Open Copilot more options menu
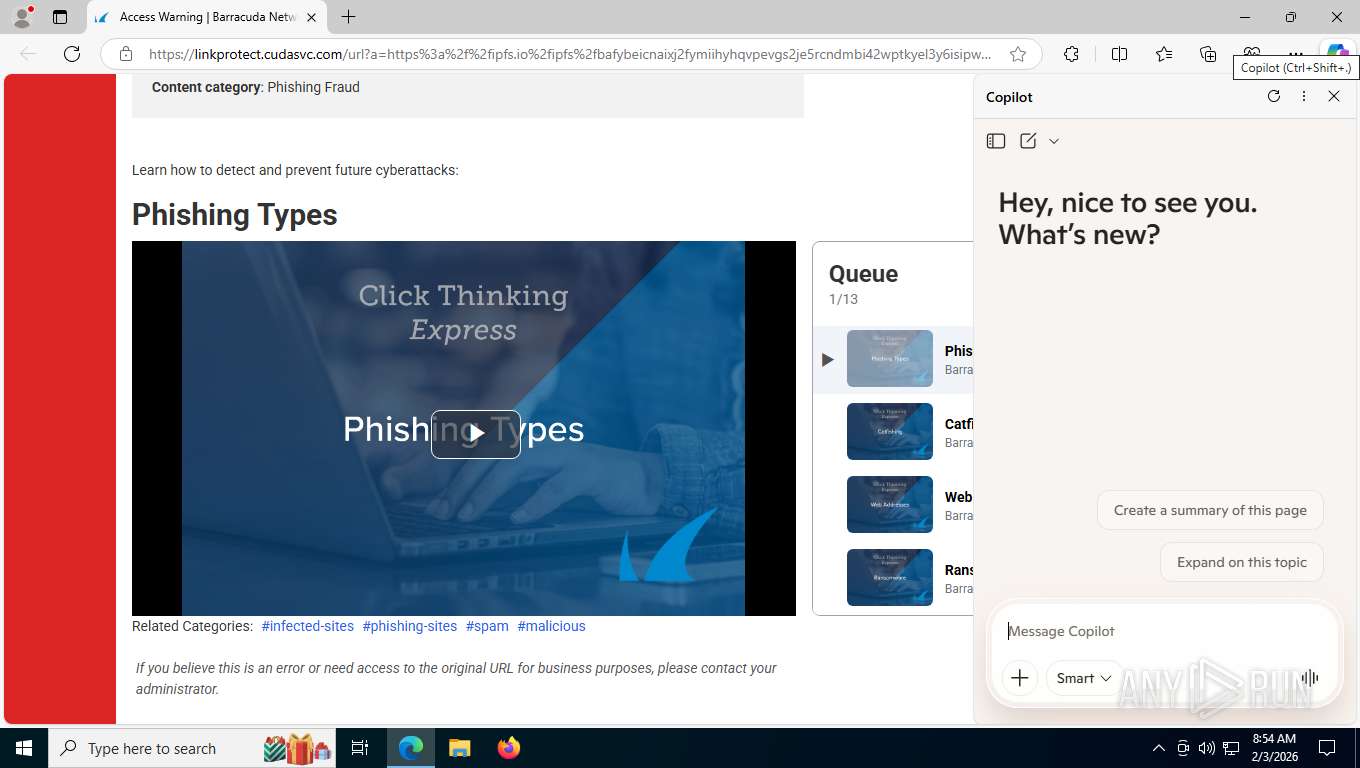 pos(1303,96)
